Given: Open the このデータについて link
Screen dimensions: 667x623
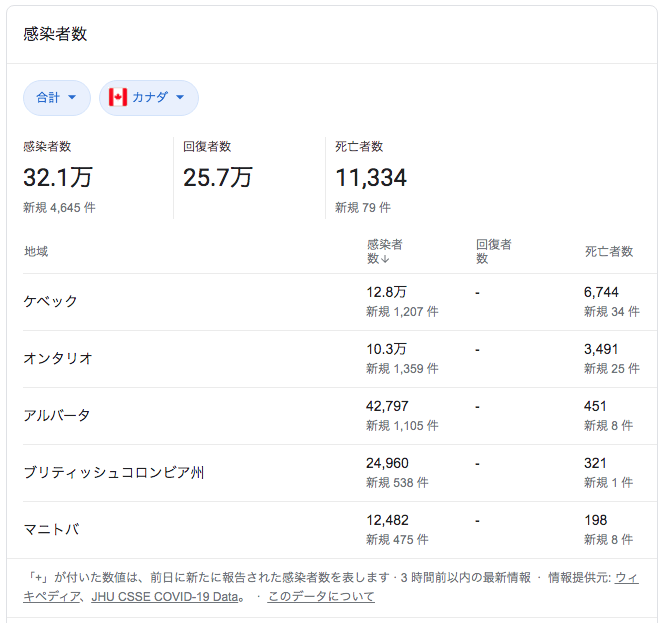Looking at the screenshot, I should point(321,596).
